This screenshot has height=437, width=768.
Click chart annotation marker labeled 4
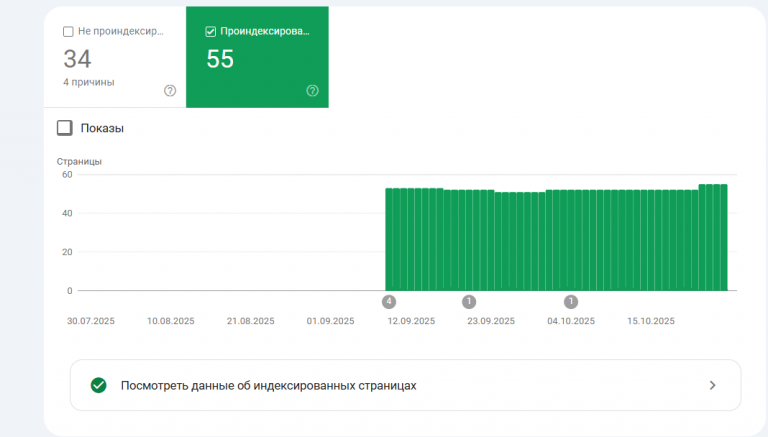click(x=389, y=302)
